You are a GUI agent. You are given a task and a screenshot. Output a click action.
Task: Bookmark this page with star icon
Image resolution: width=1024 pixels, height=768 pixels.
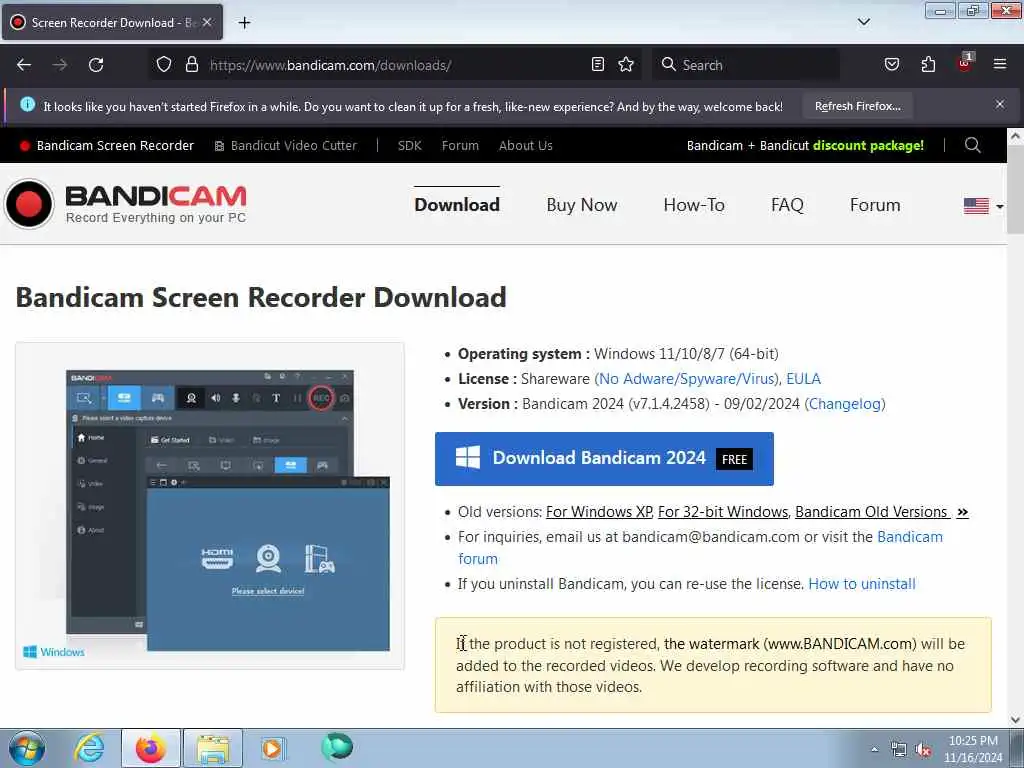click(x=626, y=65)
